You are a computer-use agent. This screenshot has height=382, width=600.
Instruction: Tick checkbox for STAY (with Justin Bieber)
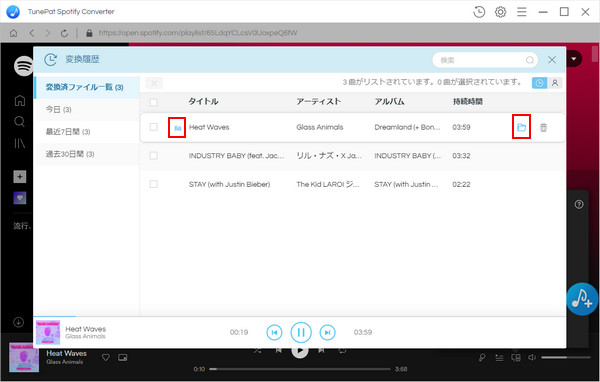(153, 184)
